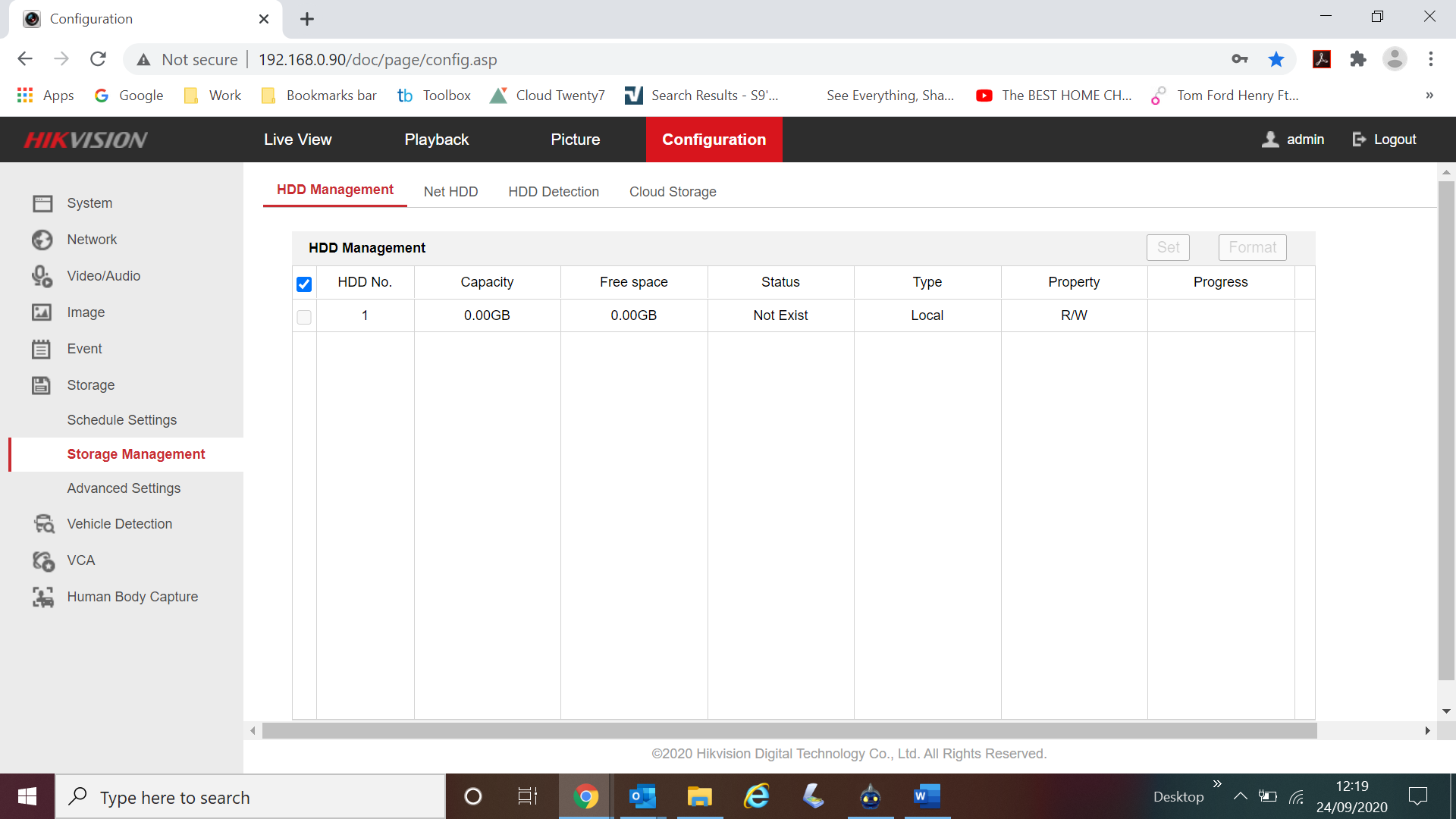Viewport: 1456px width, 819px height.
Task: Click the Event calendar icon
Action: pos(42,349)
